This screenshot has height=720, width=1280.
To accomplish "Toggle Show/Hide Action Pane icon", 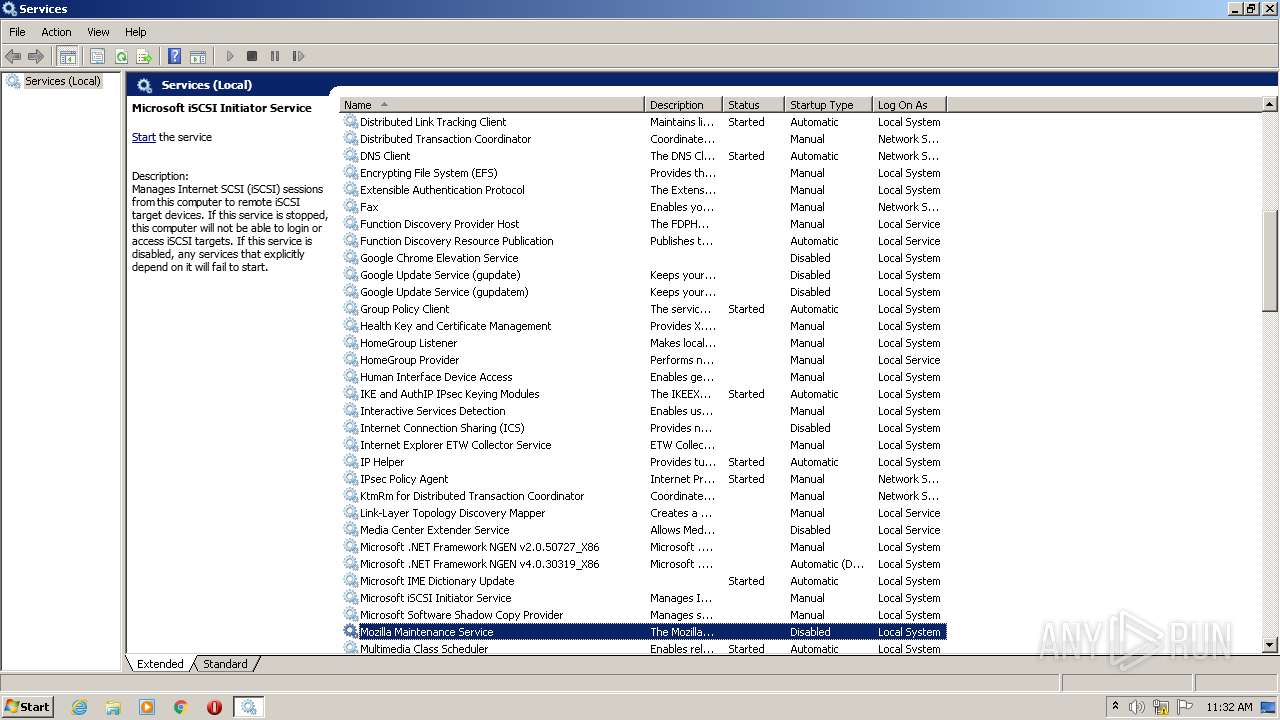I will click(198, 56).
